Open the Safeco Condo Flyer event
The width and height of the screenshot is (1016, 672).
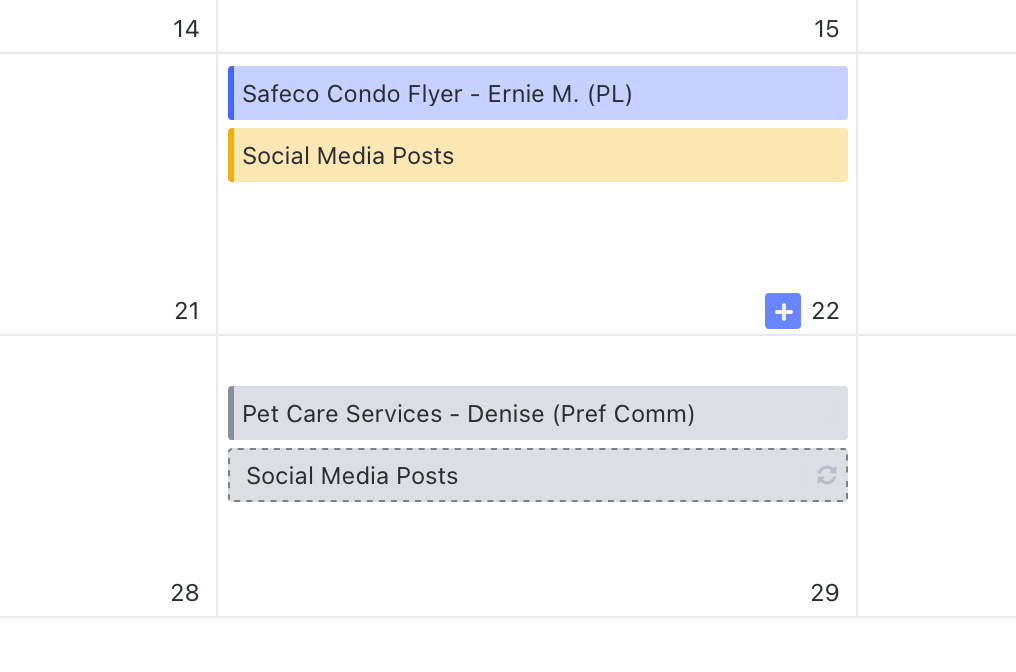click(538, 93)
